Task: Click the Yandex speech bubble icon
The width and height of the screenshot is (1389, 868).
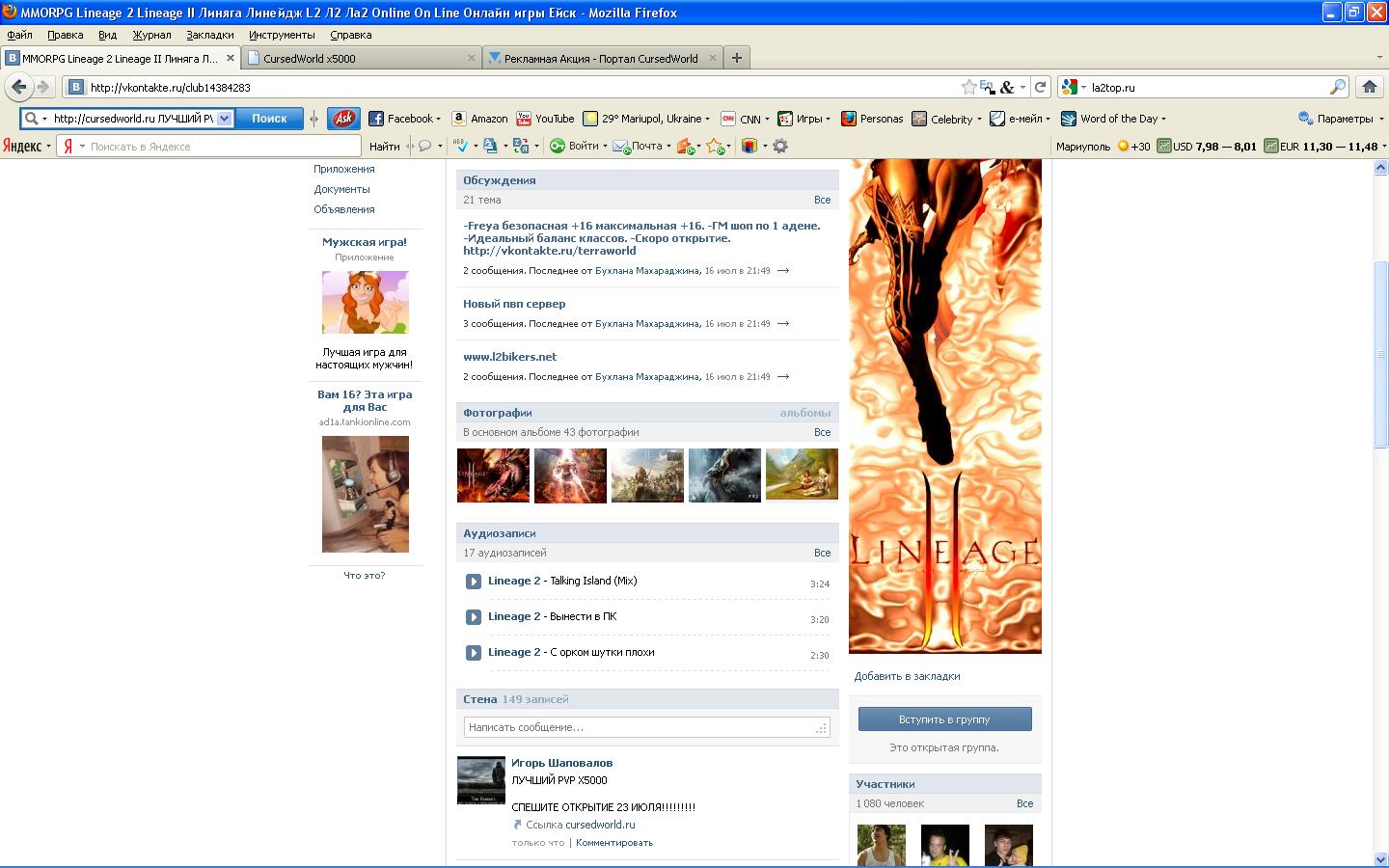Action: point(424,146)
